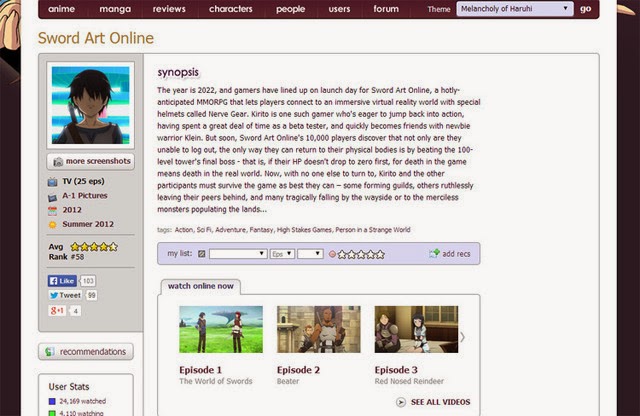Open the users section

[x=339, y=9]
